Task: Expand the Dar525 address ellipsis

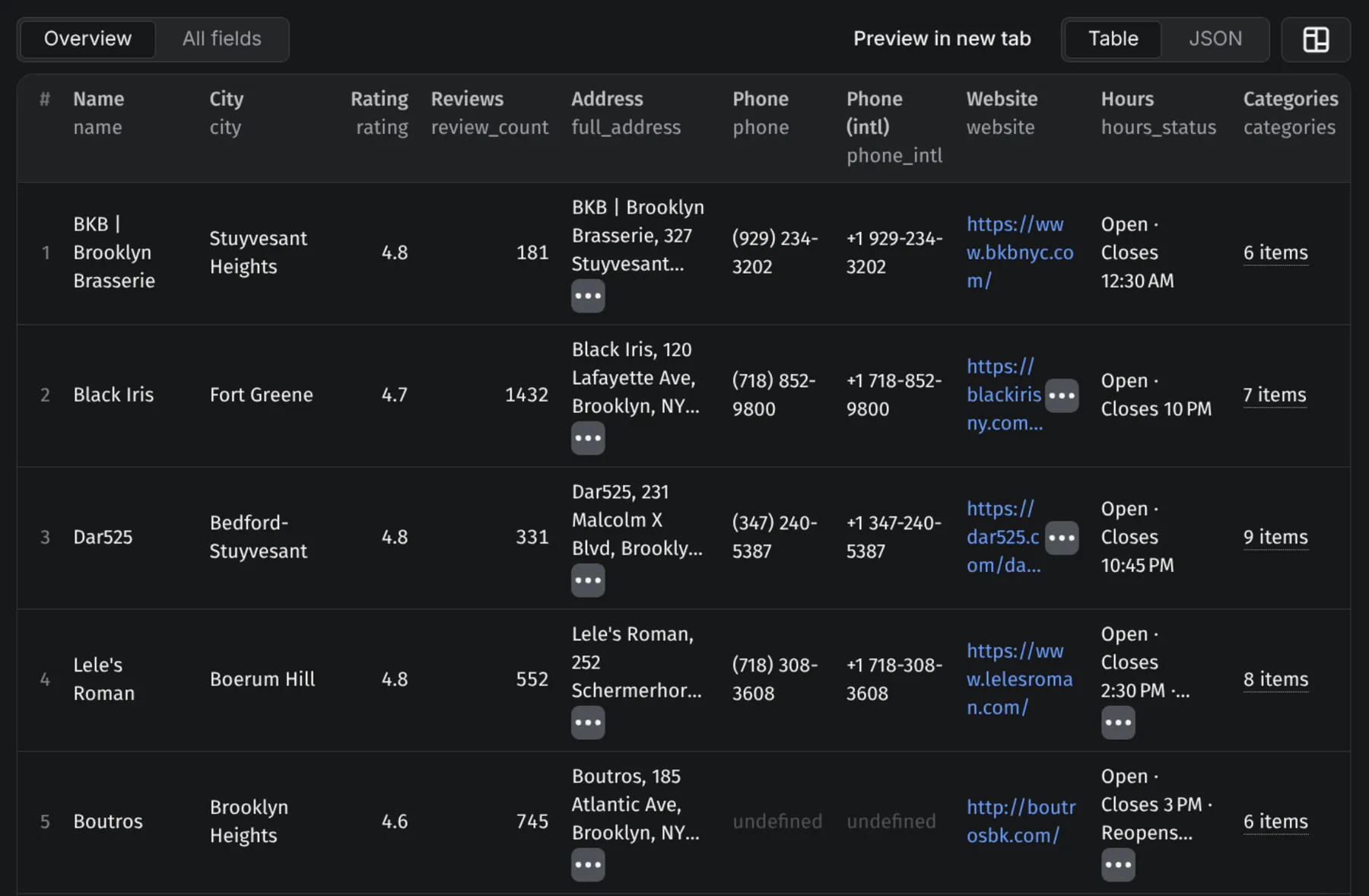Action: coord(588,580)
